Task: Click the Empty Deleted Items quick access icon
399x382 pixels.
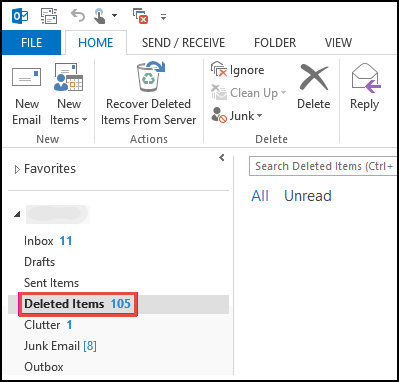Action: point(140,16)
